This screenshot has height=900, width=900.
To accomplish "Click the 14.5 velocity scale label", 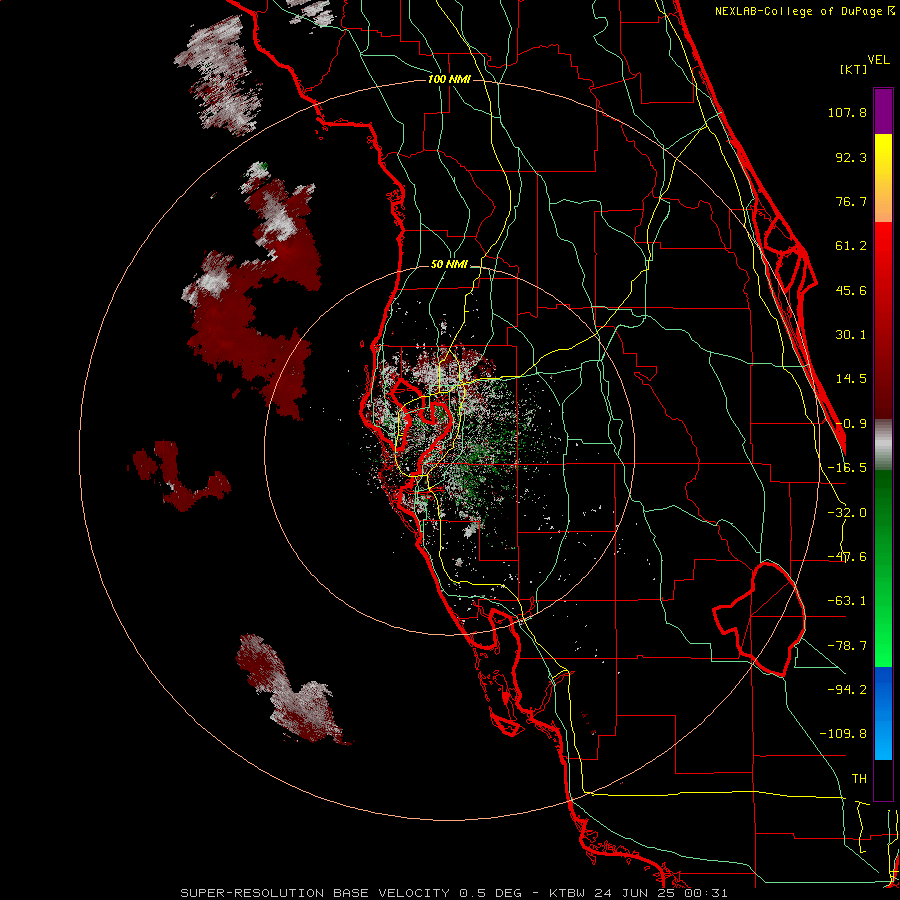I will (x=851, y=379).
